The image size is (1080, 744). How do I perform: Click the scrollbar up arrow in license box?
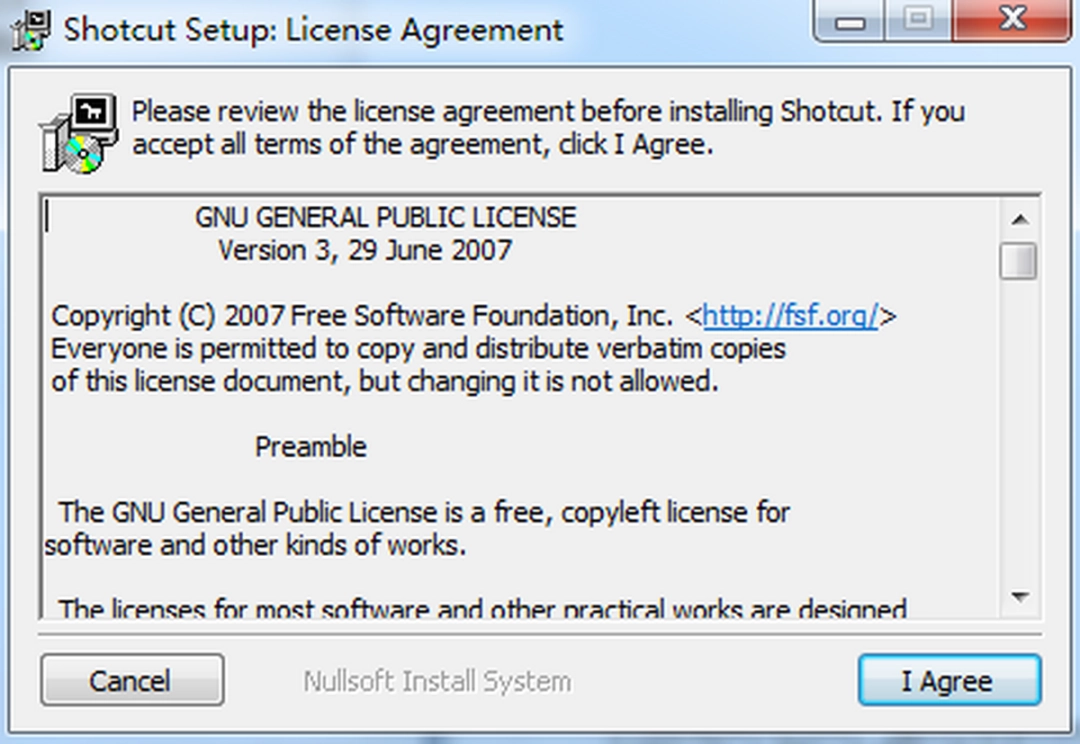[1019, 219]
